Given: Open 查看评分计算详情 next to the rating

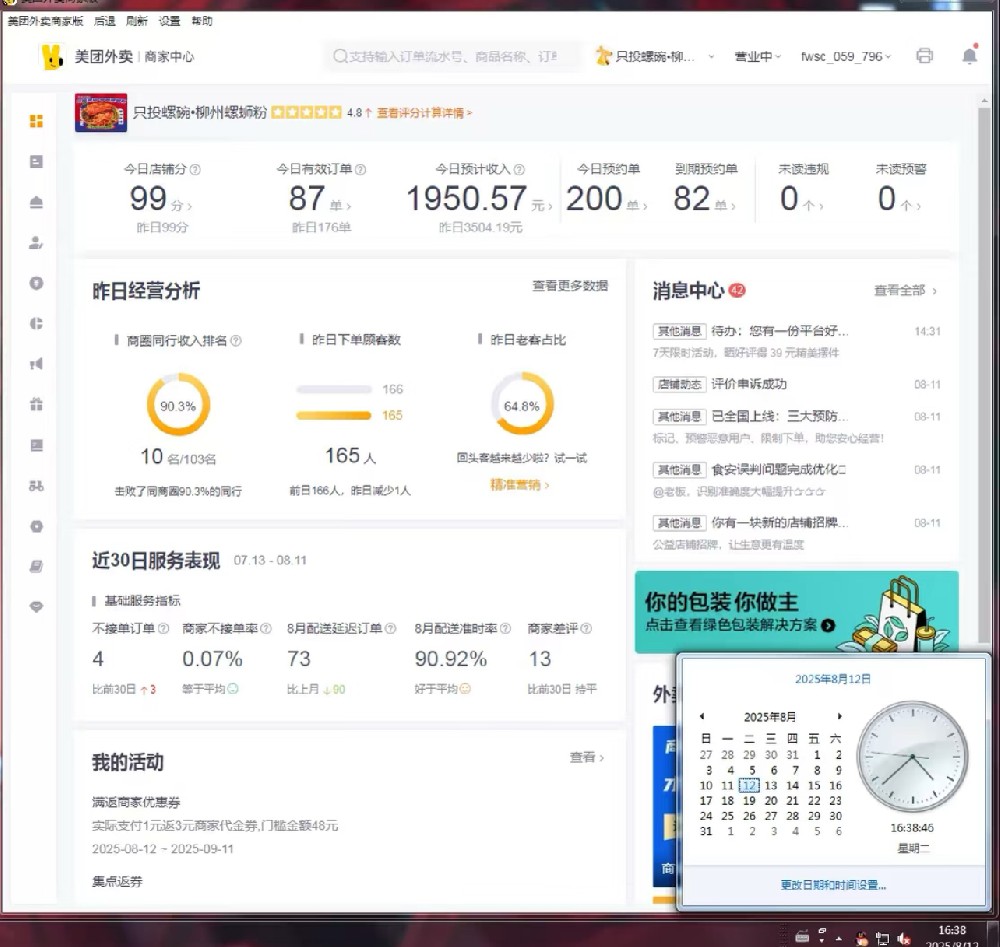Looking at the screenshot, I should (x=420, y=113).
